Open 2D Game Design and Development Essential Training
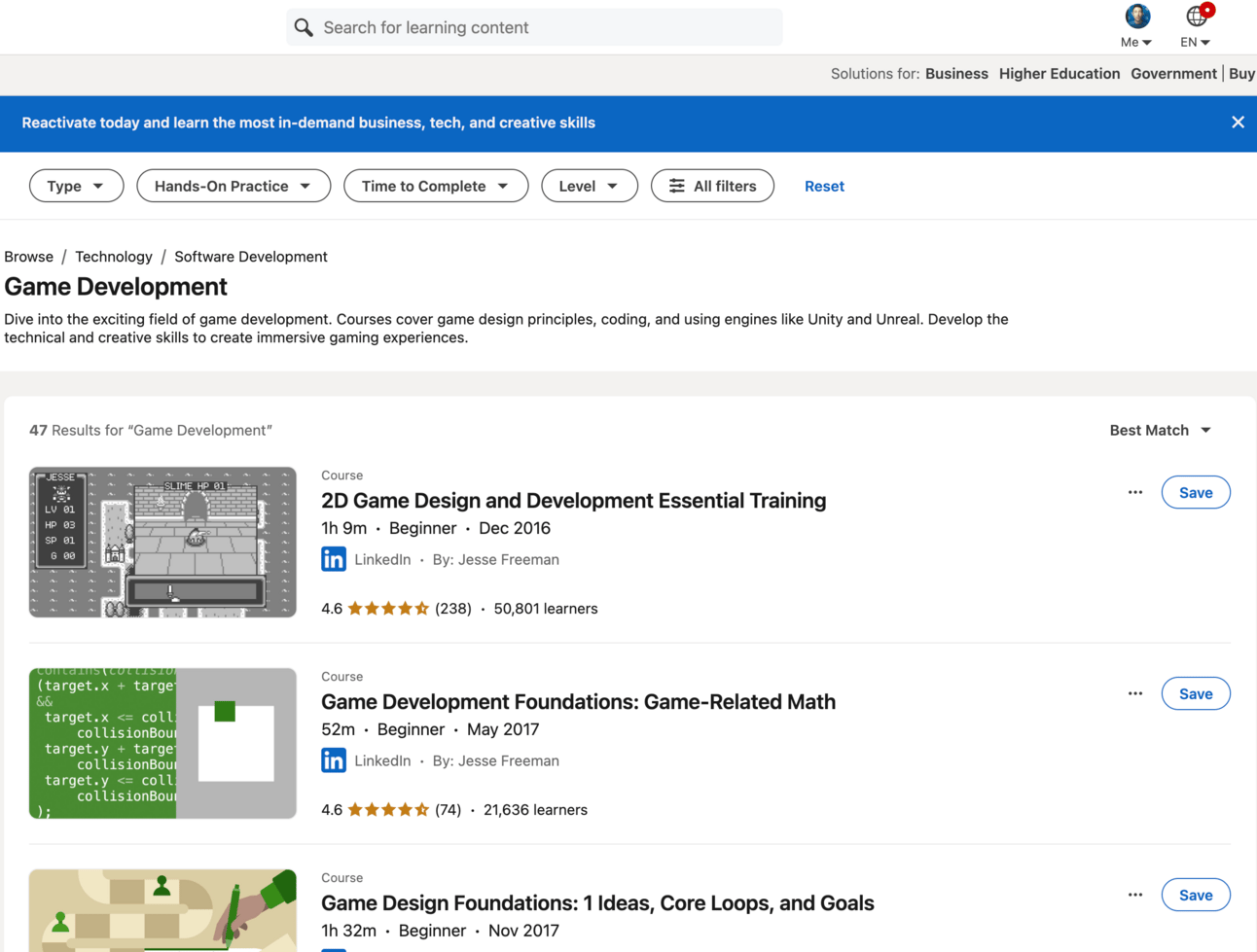The height and width of the screenshot is (952, 1257). pyautogui.click(x=574, y=501)
